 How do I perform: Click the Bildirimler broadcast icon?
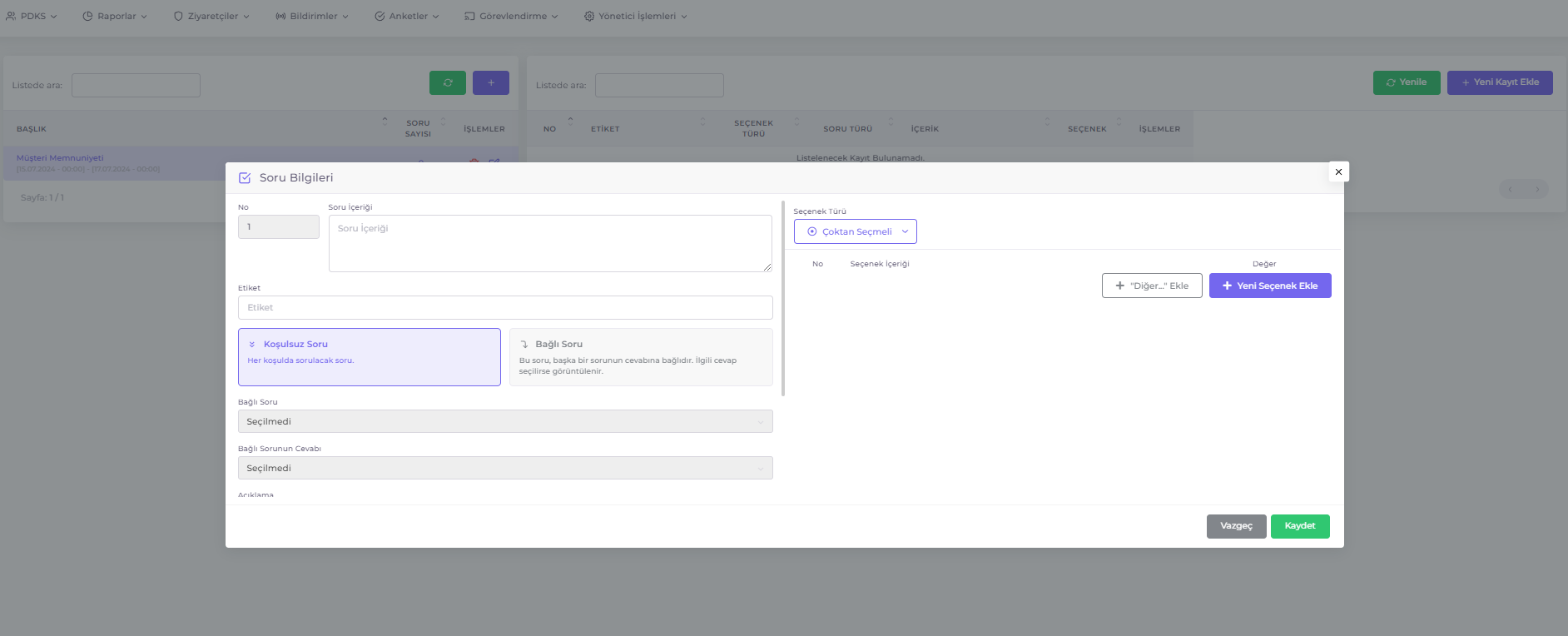coord(280,16)
